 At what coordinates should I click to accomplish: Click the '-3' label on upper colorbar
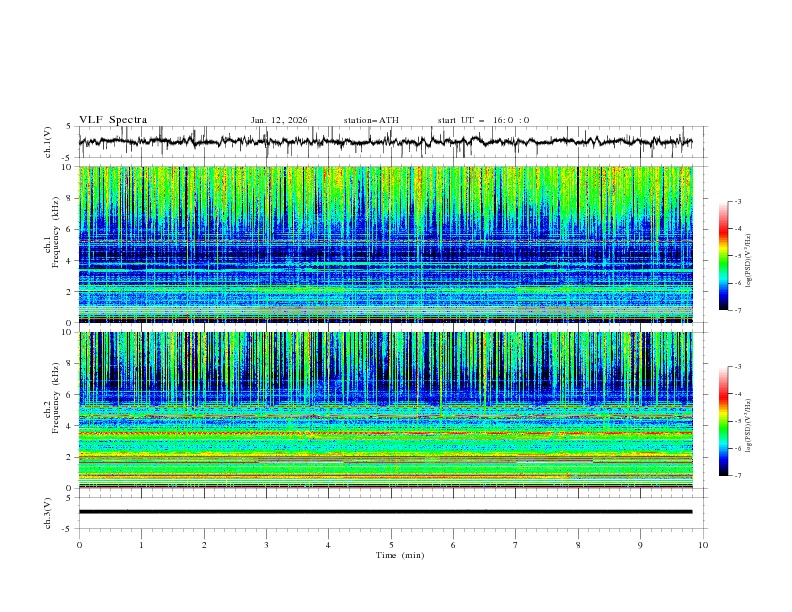coord(738,201)
